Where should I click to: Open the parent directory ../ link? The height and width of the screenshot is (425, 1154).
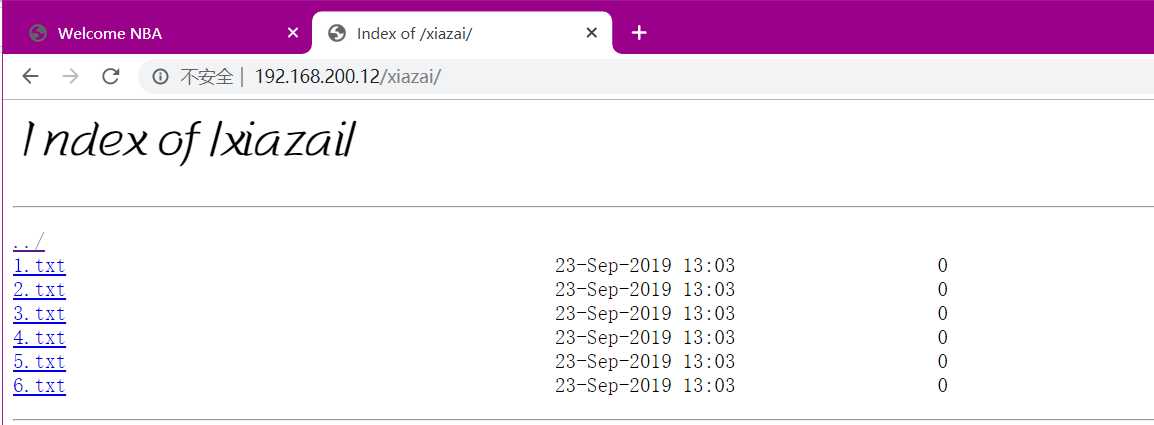tap(29, 242)
